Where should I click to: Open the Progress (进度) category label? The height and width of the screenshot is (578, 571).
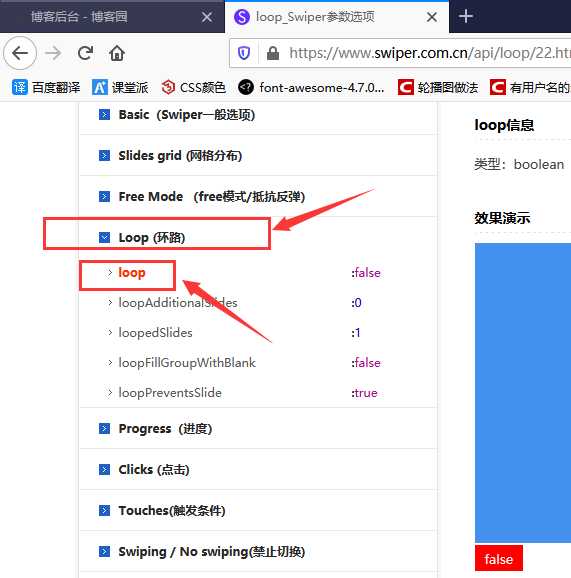(165, 429)
